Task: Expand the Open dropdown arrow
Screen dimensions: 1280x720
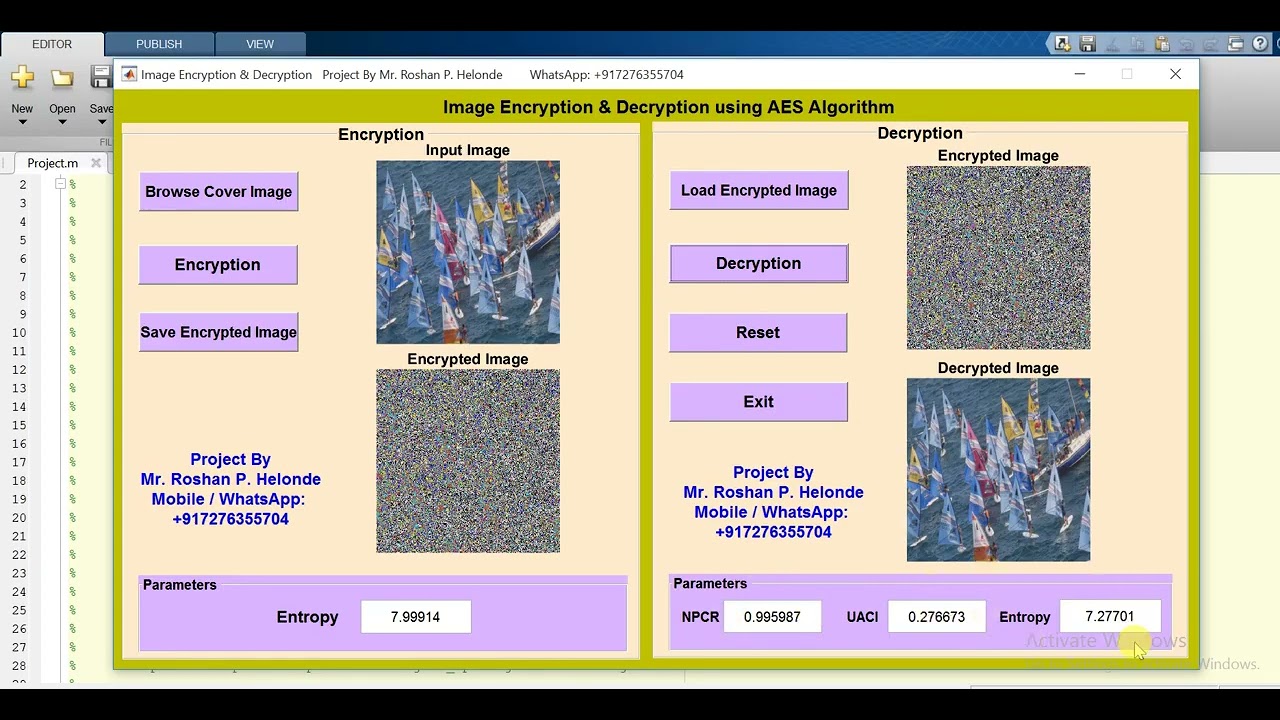Action: point(62,122)
